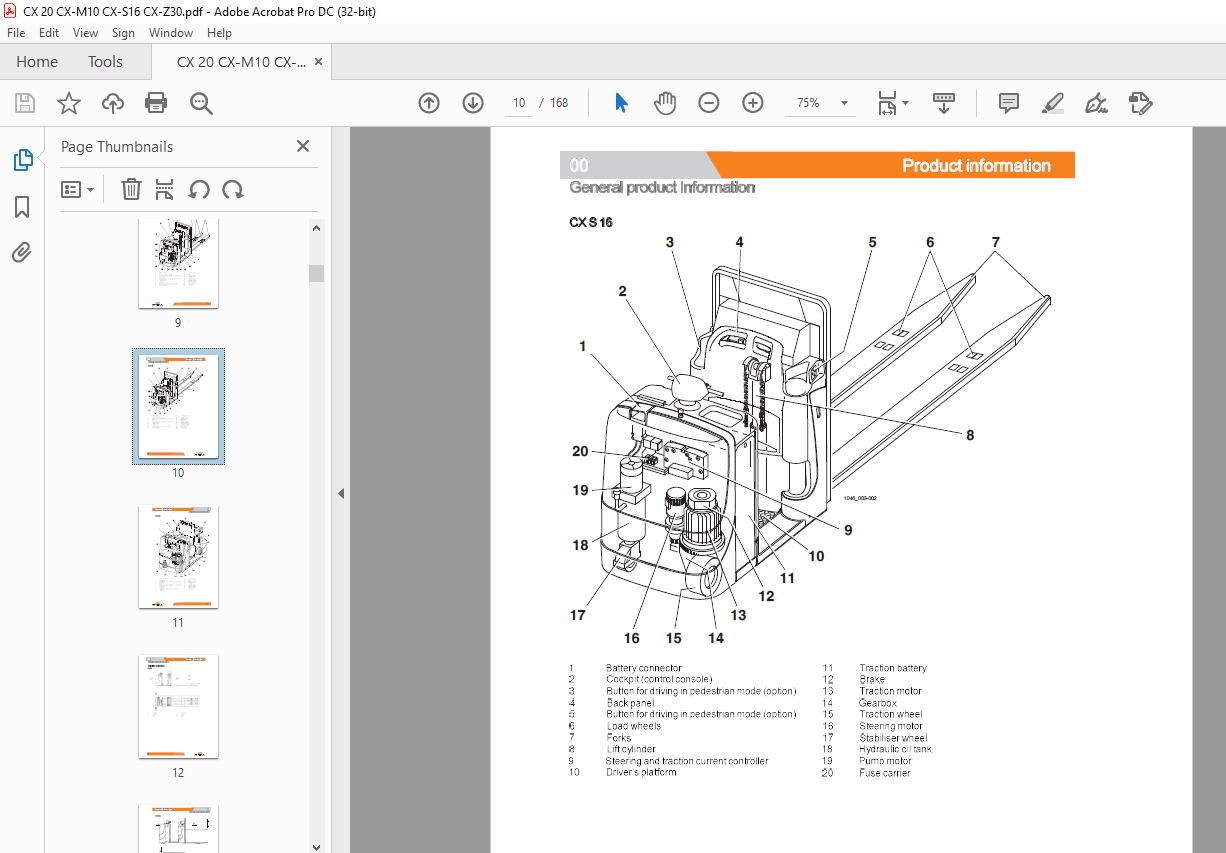The height and width of the screenshot is (853, 1226).
Task: Zoom out with the minus icon
Action: tap(709, 103)
